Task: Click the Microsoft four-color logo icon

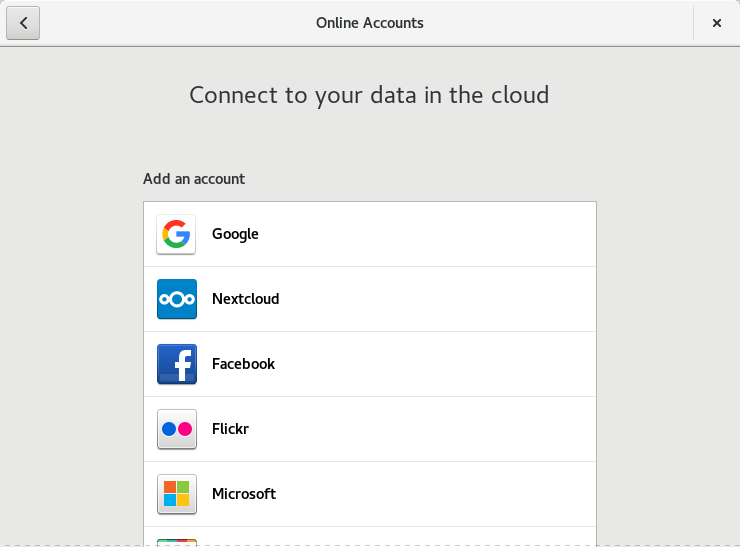Action: (x=176, y=494)
